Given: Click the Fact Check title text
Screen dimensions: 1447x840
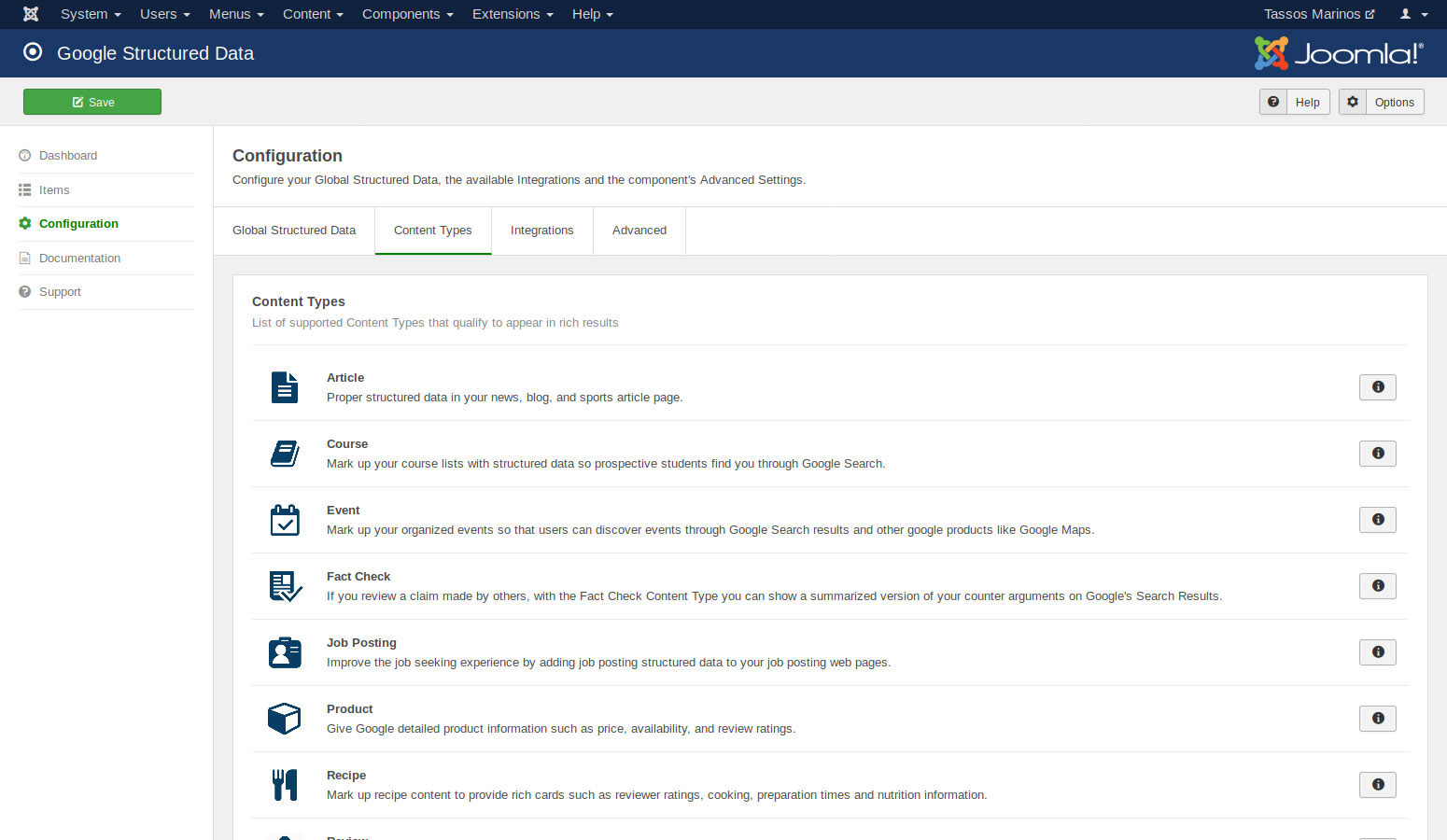Looking at the screenshot, I should coord(358,577).
